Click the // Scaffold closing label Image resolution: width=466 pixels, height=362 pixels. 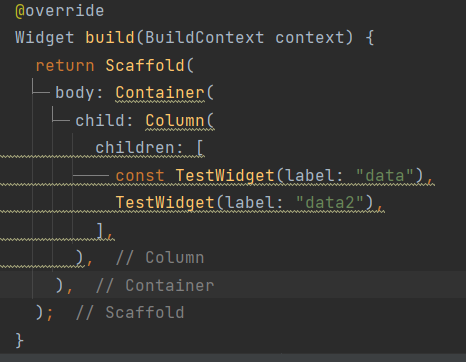pos(130,313)
